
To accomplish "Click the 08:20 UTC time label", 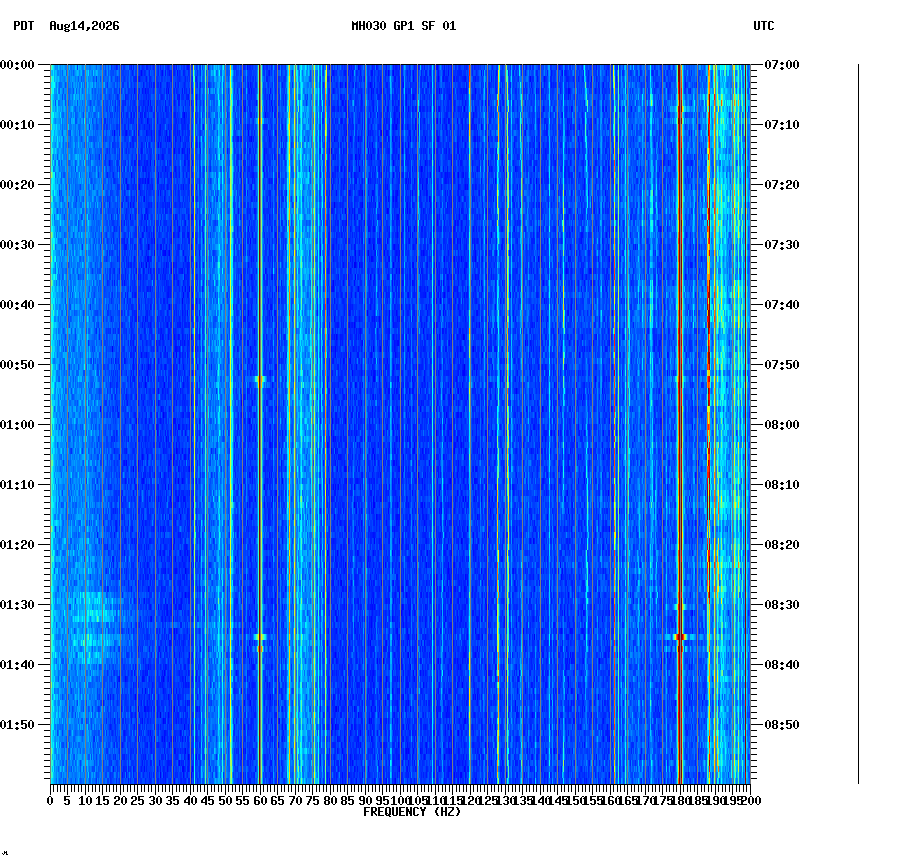I will (x=782, y=545).
